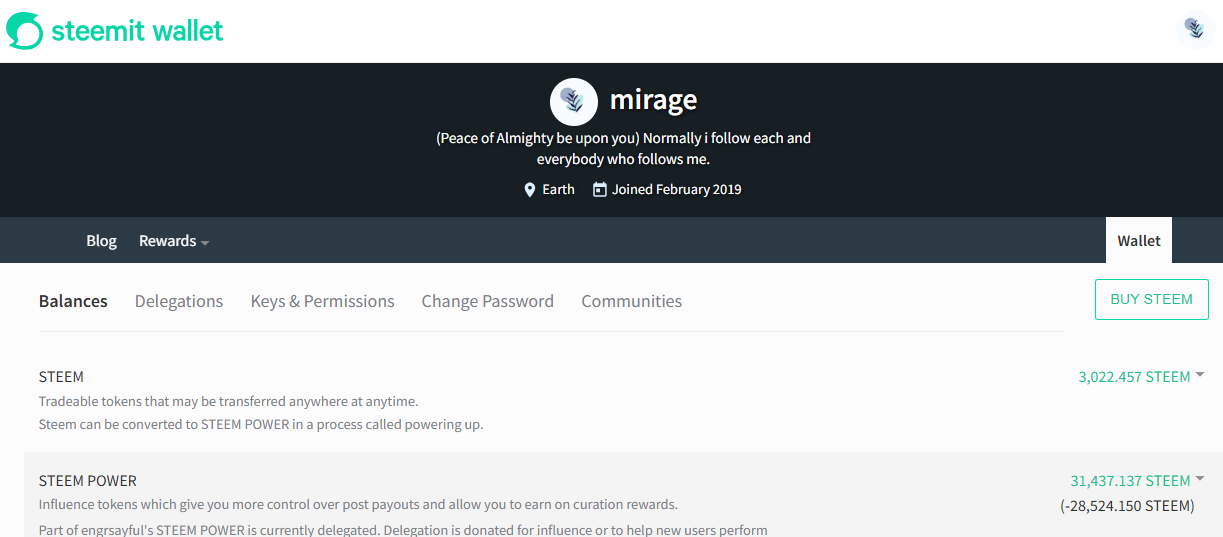This screenshot has width=1223, height=537.
Task: Click the STEEM POWER section heading
Action: point(88,481)
